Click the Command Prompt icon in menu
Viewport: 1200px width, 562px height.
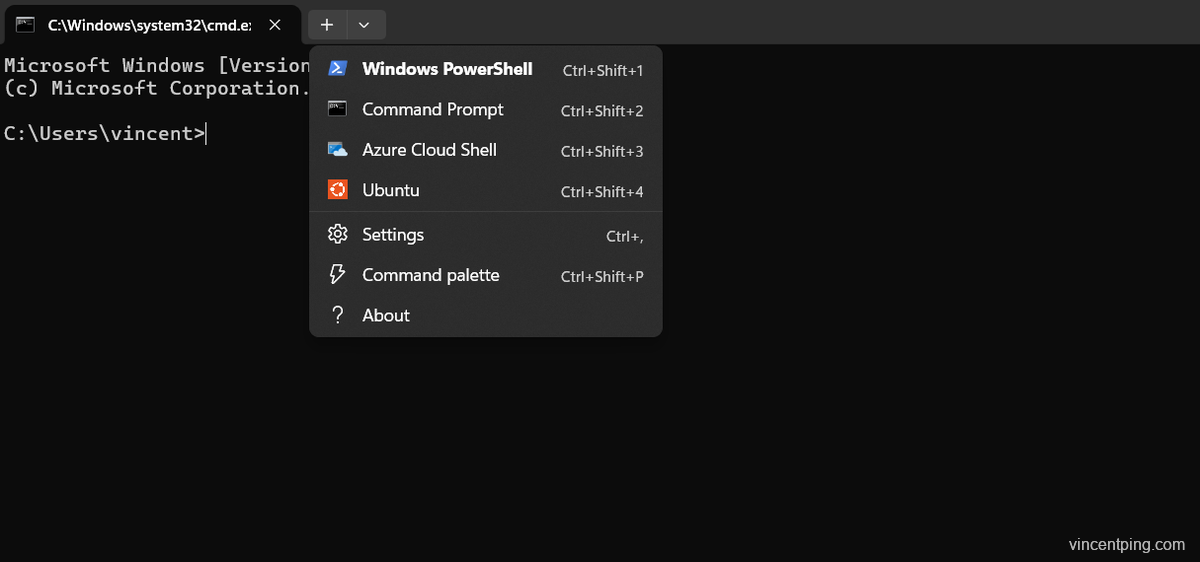[x=338, y=109]
